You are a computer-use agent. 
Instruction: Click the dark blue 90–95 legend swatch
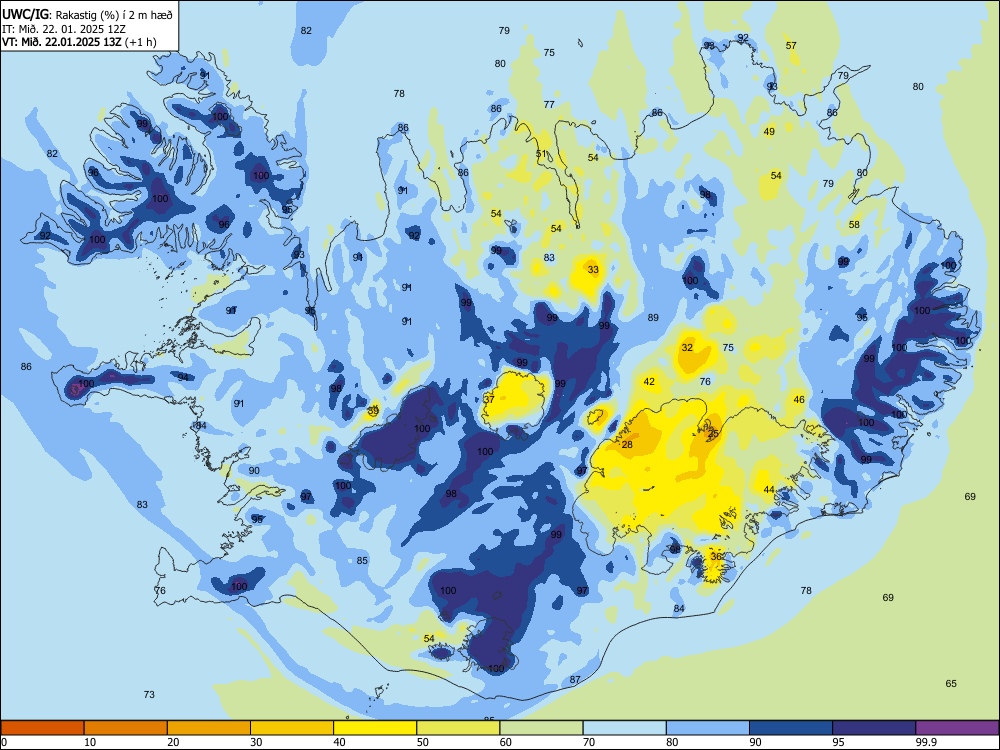tap(791, 728)
